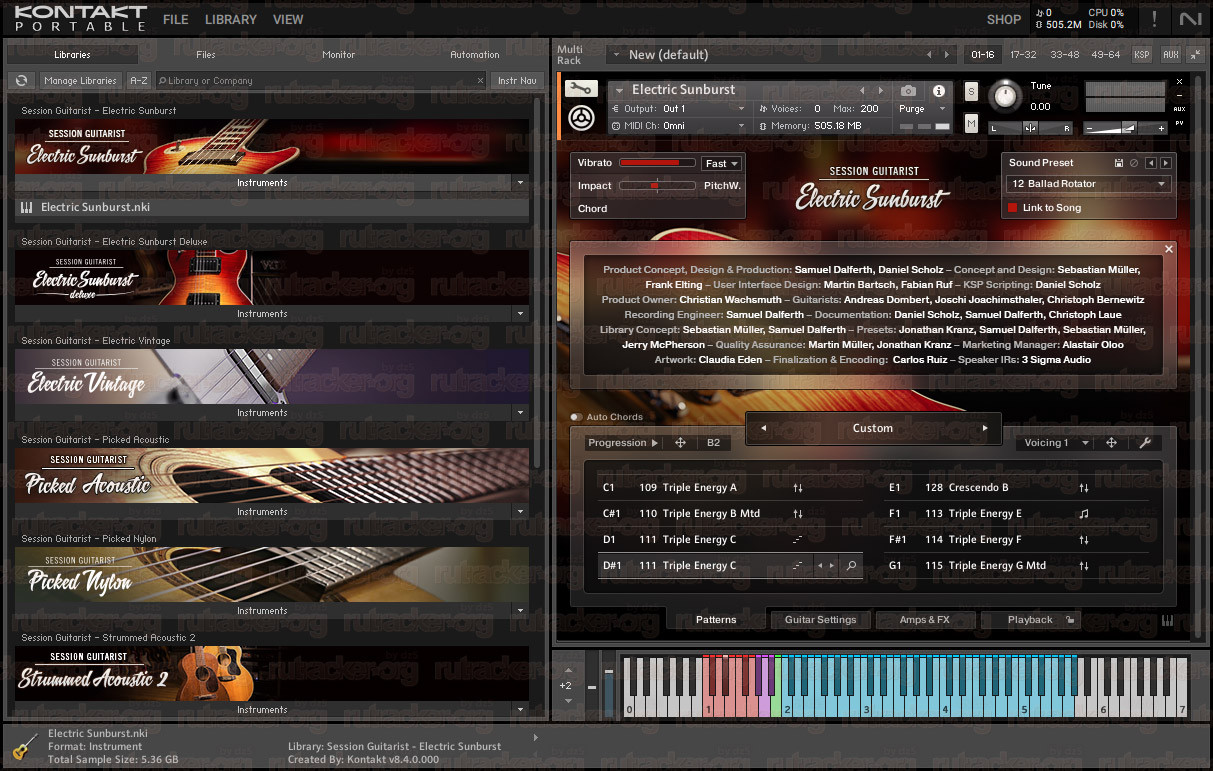Browse patterns with magnifier on D#1 row
Image resolution: width=1213 pixels, height=771 pixels.
(851, 566)
